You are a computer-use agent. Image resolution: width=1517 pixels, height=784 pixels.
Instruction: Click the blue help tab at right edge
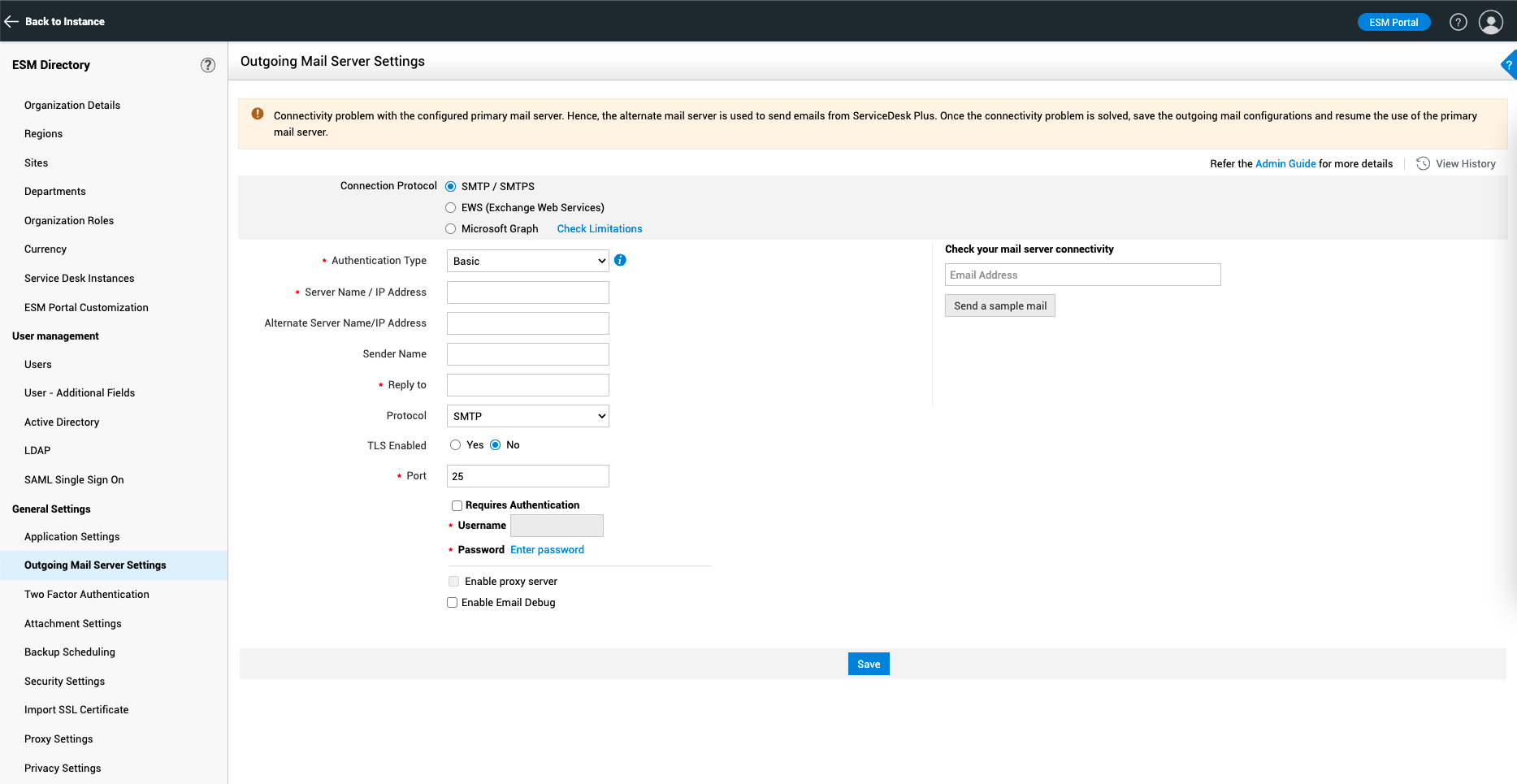pyautogui.click(x=1509, y=65)
